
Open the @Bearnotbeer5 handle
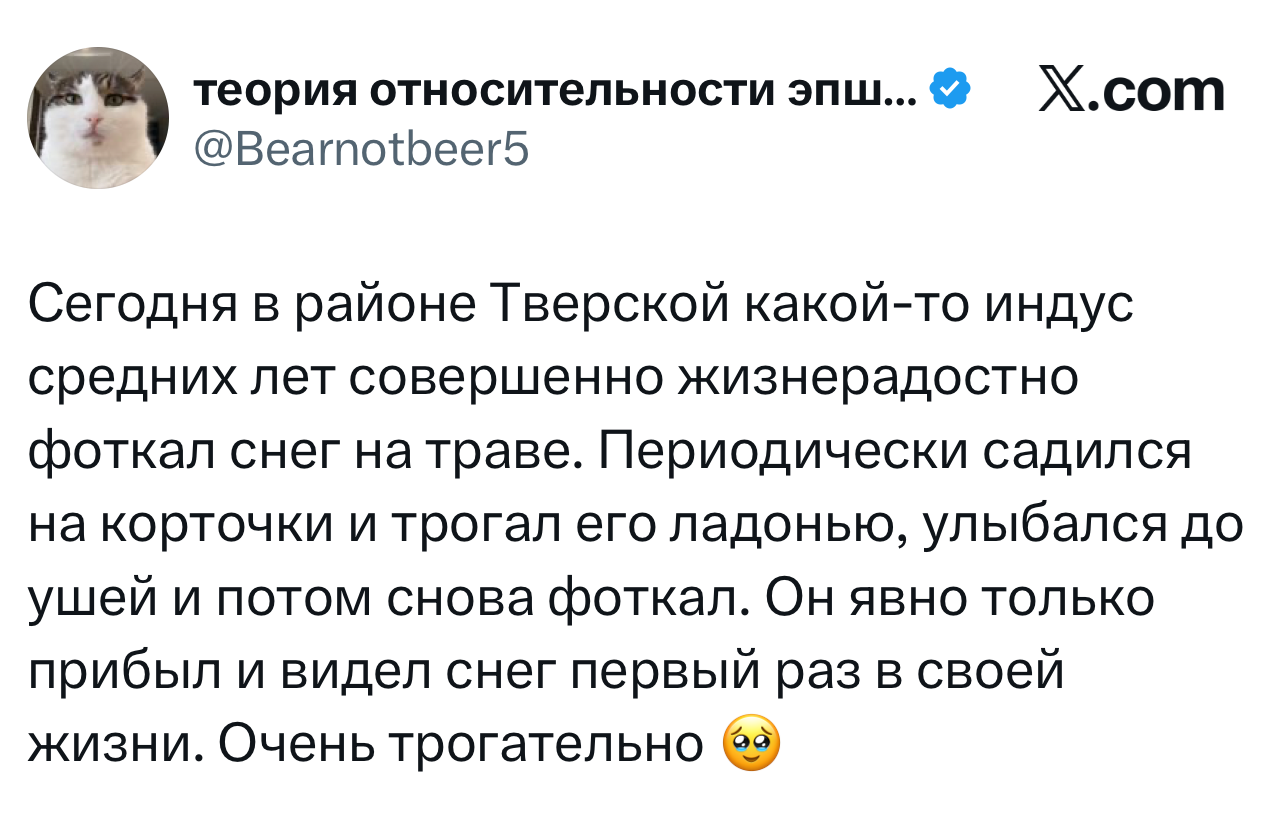361,149
